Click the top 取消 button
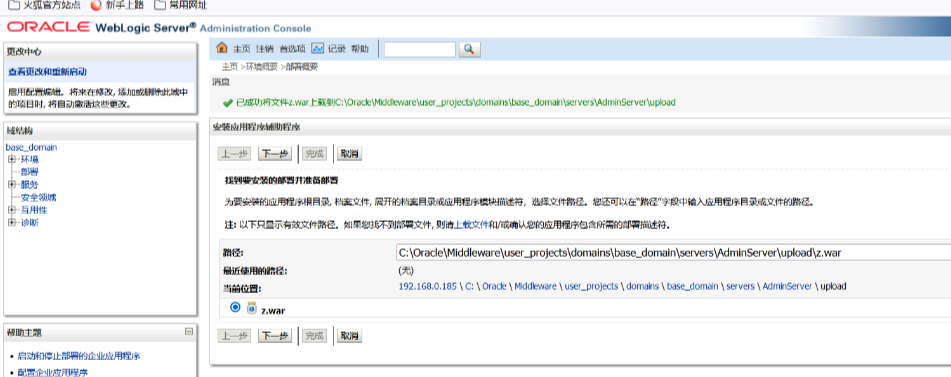Screen dimensions: 951x377 click(x=349, y=154)
